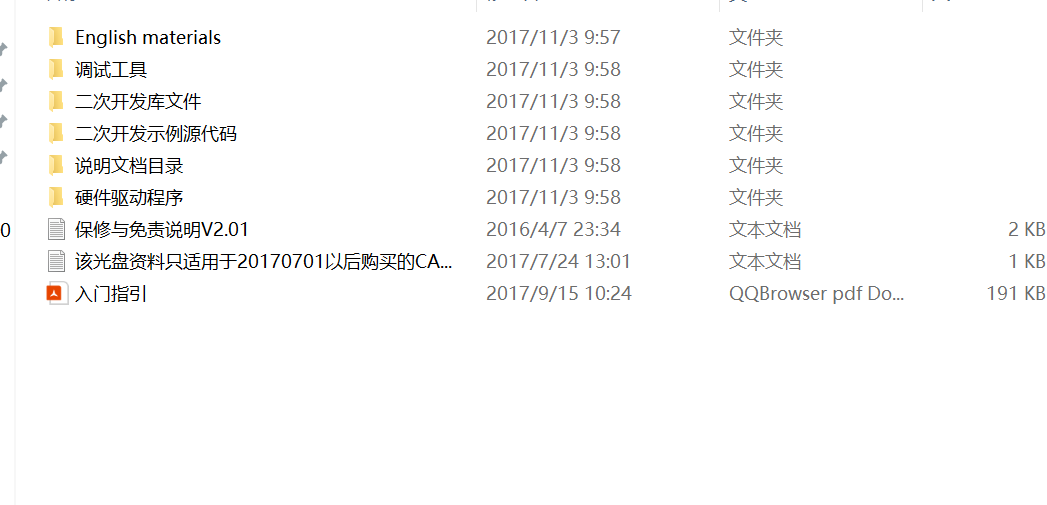Image resolution: width=1047 pixels, height=505 pixels.
Task: Select the file name 入门指引
Action: pos(111,294)
